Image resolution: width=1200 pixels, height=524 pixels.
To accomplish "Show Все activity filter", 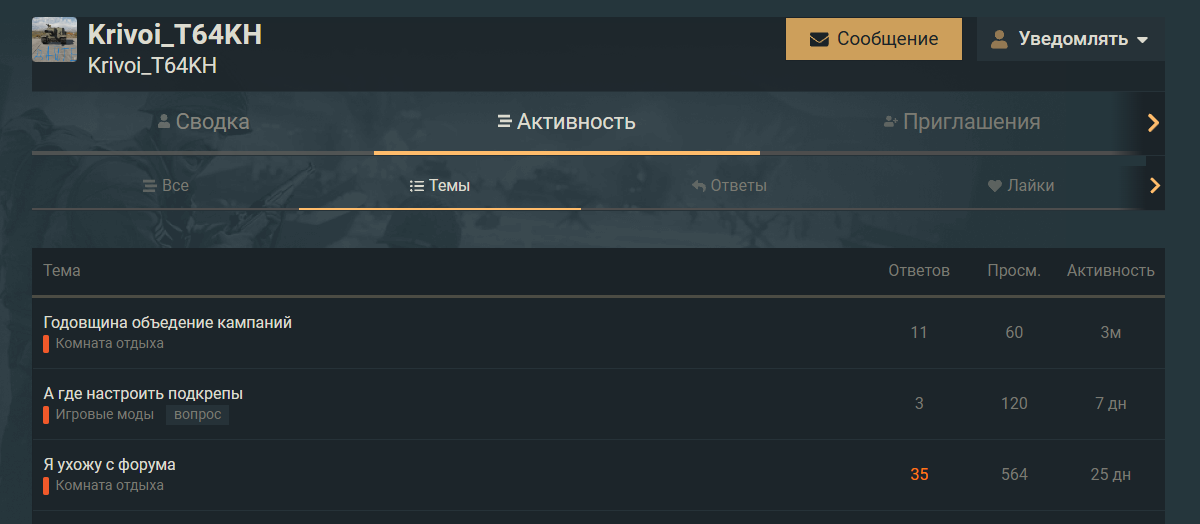I will (x=165, y=185).
